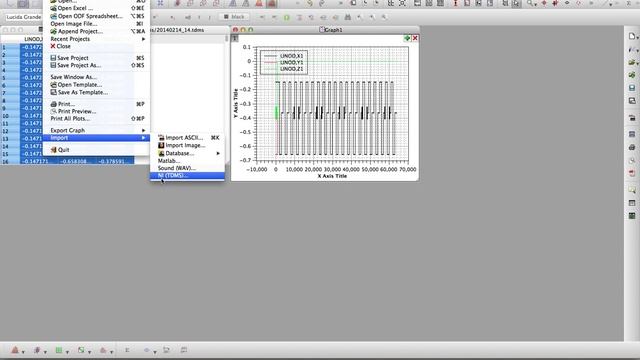Click the Graph1 window title bar
Screen dimensions: 640x360
click(x=325, y=30)
